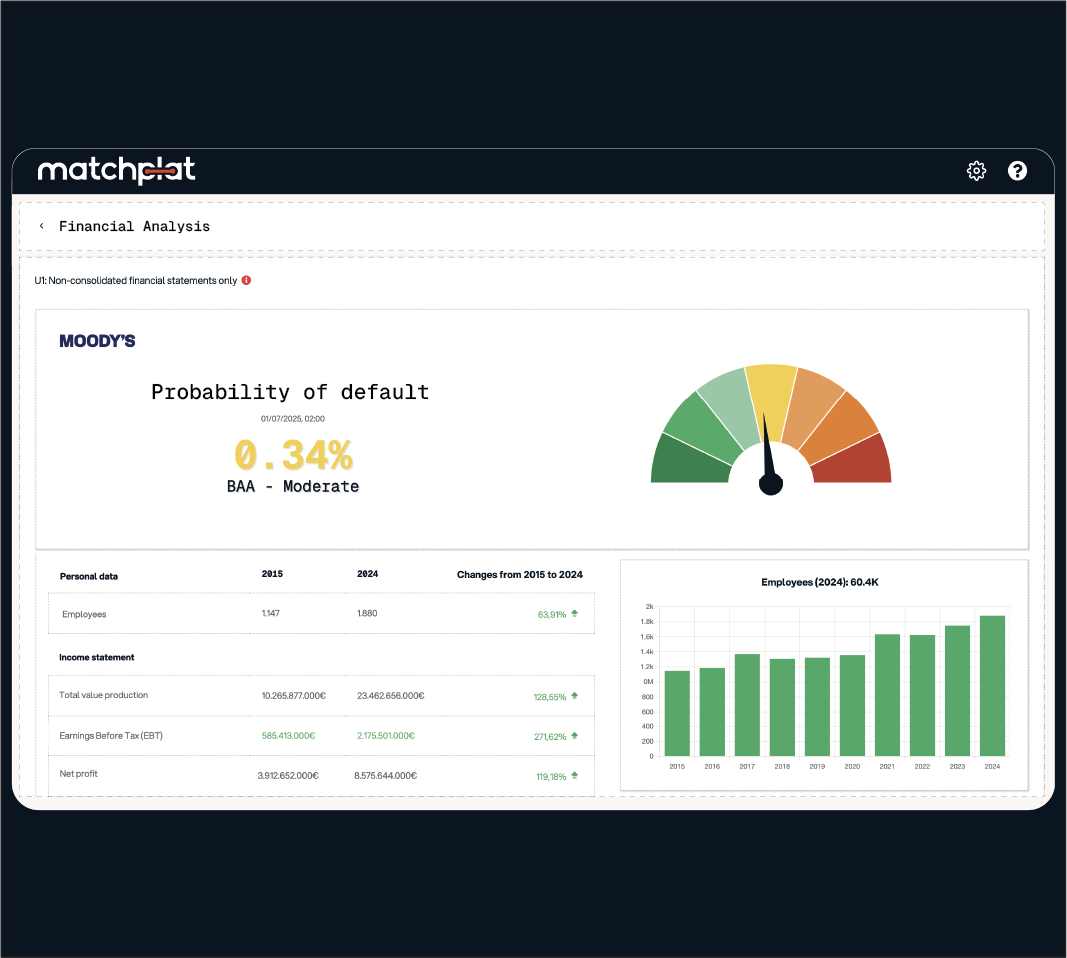Click the help question mark icon
The height and width of the screenshot is (958, 1067).
[1017, 171]
